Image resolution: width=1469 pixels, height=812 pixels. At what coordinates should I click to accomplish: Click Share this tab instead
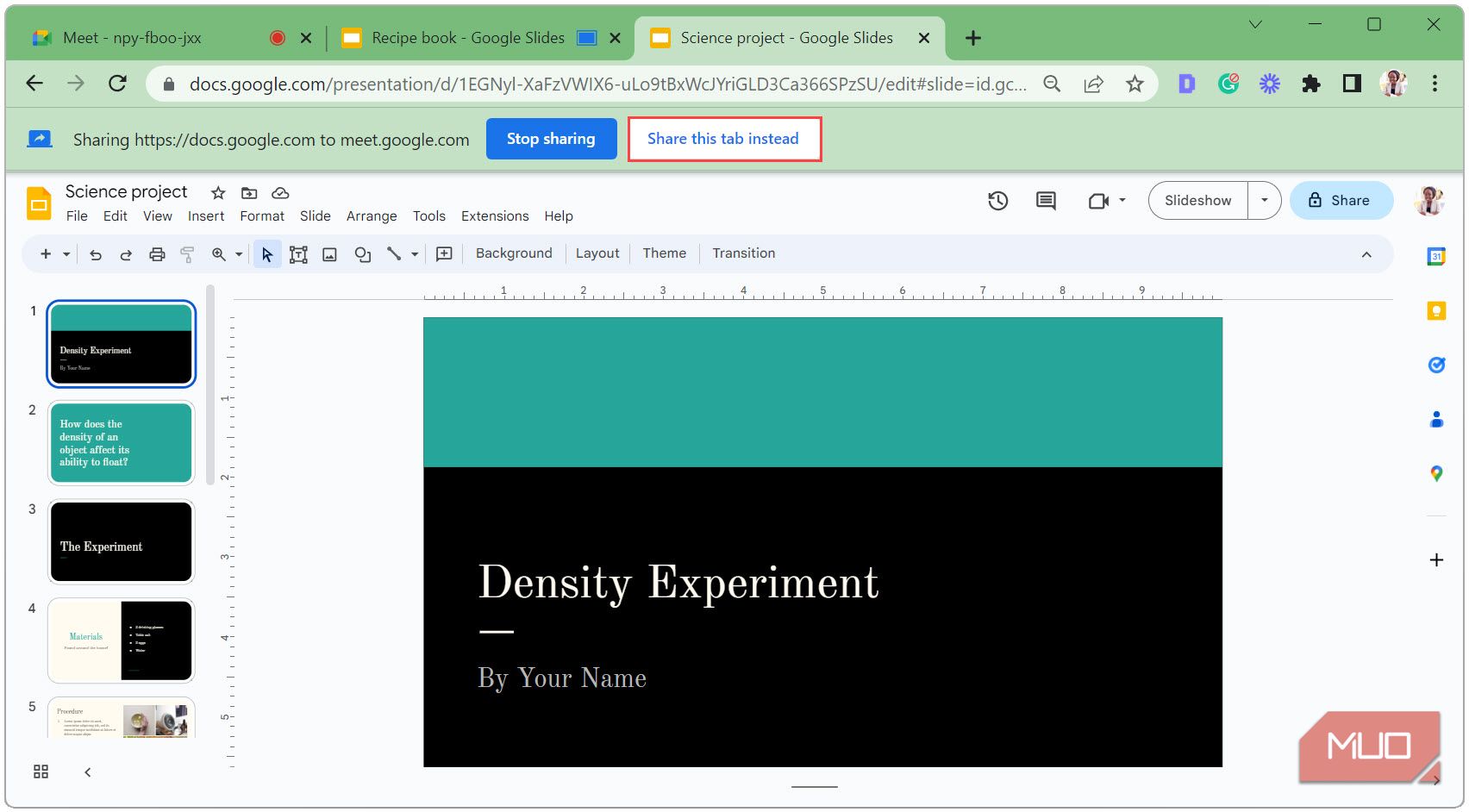724,139
